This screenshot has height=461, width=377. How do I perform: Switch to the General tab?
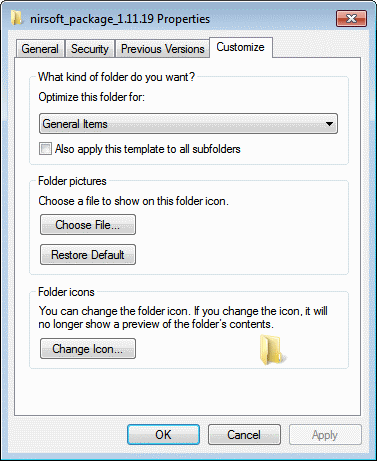40,49
